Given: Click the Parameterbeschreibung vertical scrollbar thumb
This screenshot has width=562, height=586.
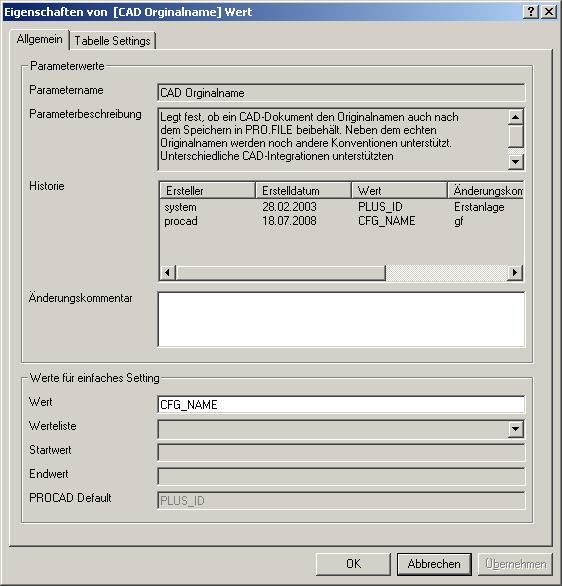Looking at the screenshot, I should pos(516,136).
